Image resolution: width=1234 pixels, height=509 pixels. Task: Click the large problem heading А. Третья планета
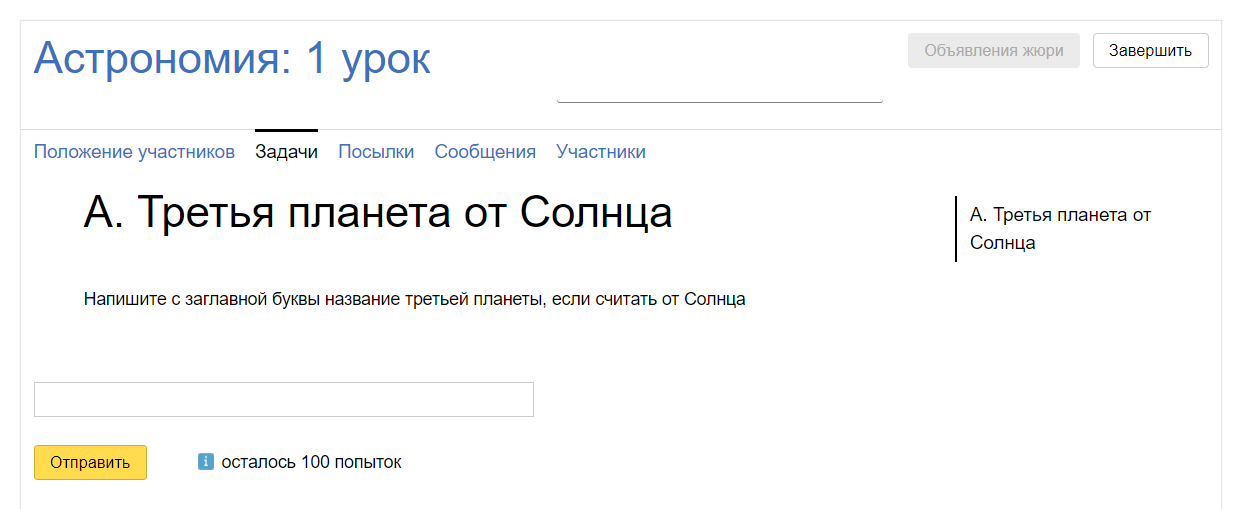(378, 213)
